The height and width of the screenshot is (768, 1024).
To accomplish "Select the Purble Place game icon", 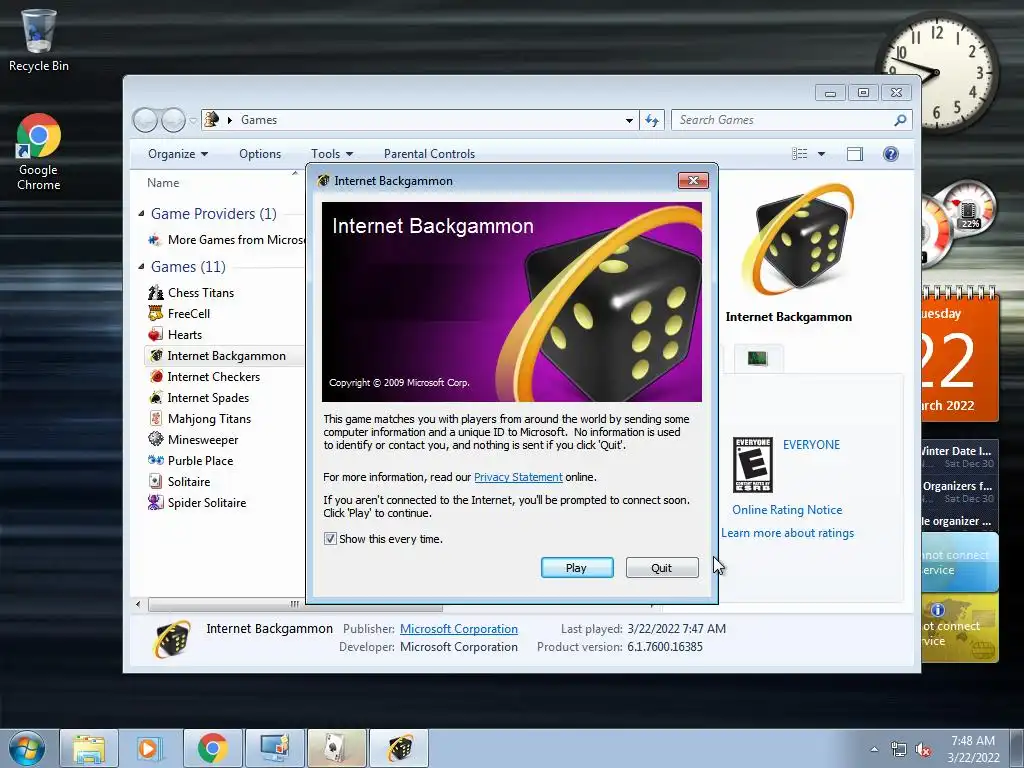I will click(155, 460).
